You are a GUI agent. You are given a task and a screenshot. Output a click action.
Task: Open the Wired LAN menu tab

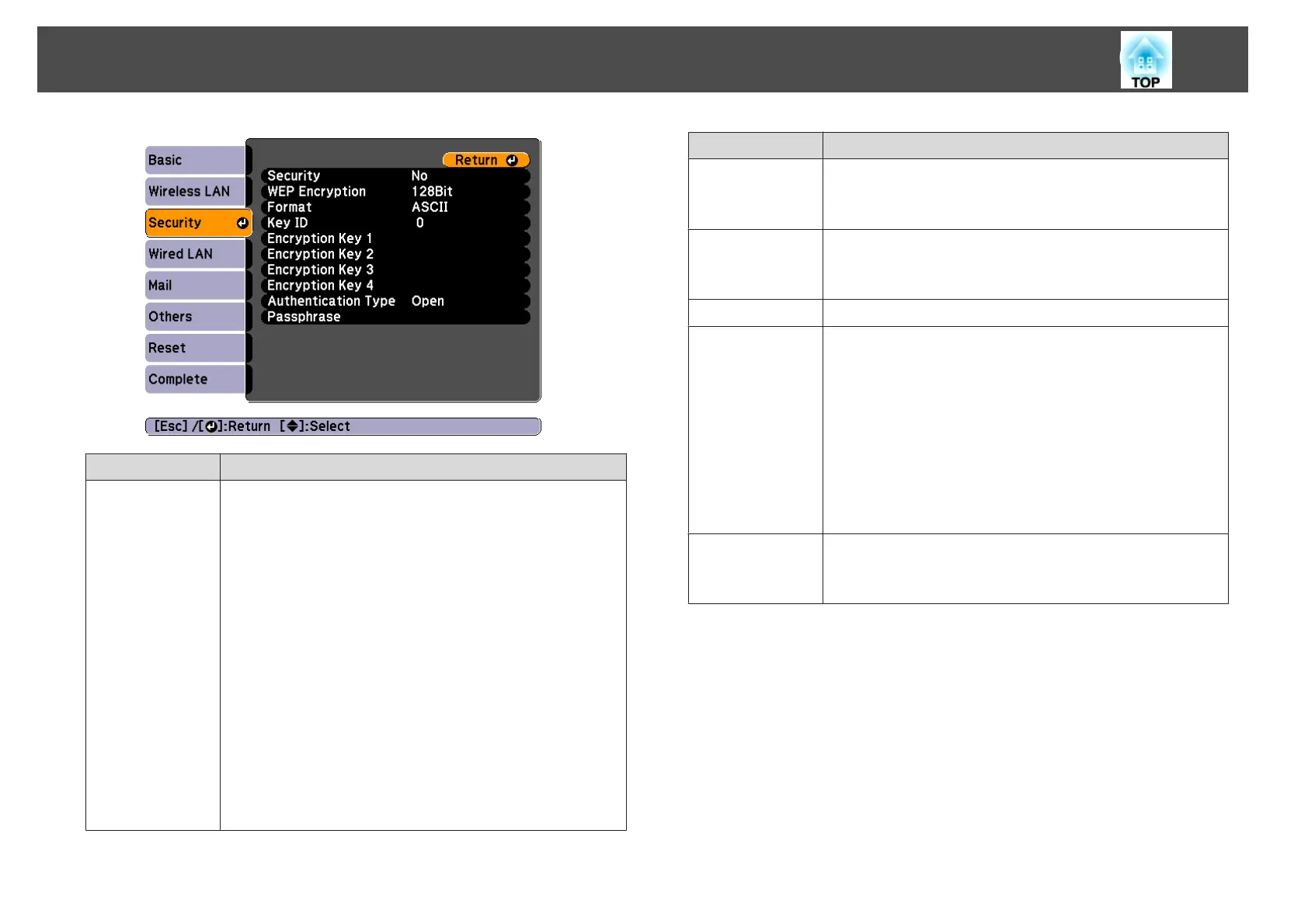click(x=195, y=254)
